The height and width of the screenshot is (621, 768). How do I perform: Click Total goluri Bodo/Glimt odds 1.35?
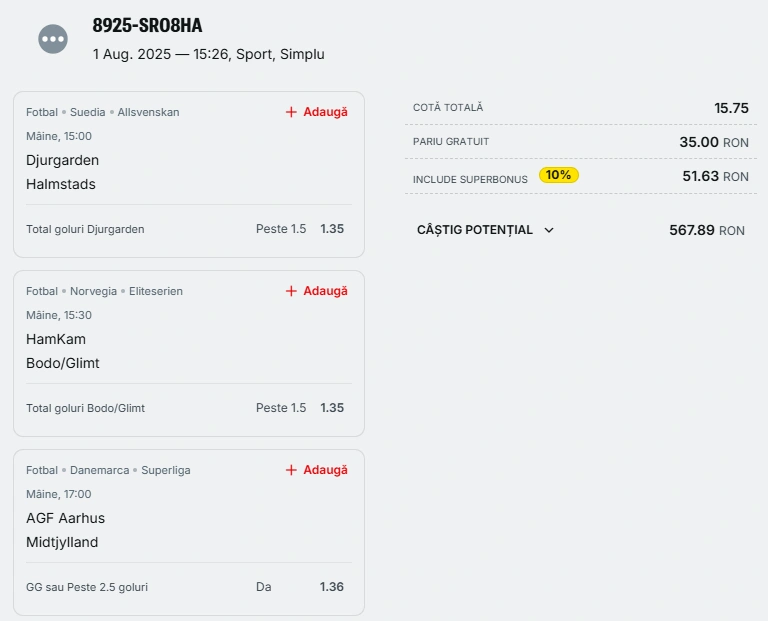point(332,407)
